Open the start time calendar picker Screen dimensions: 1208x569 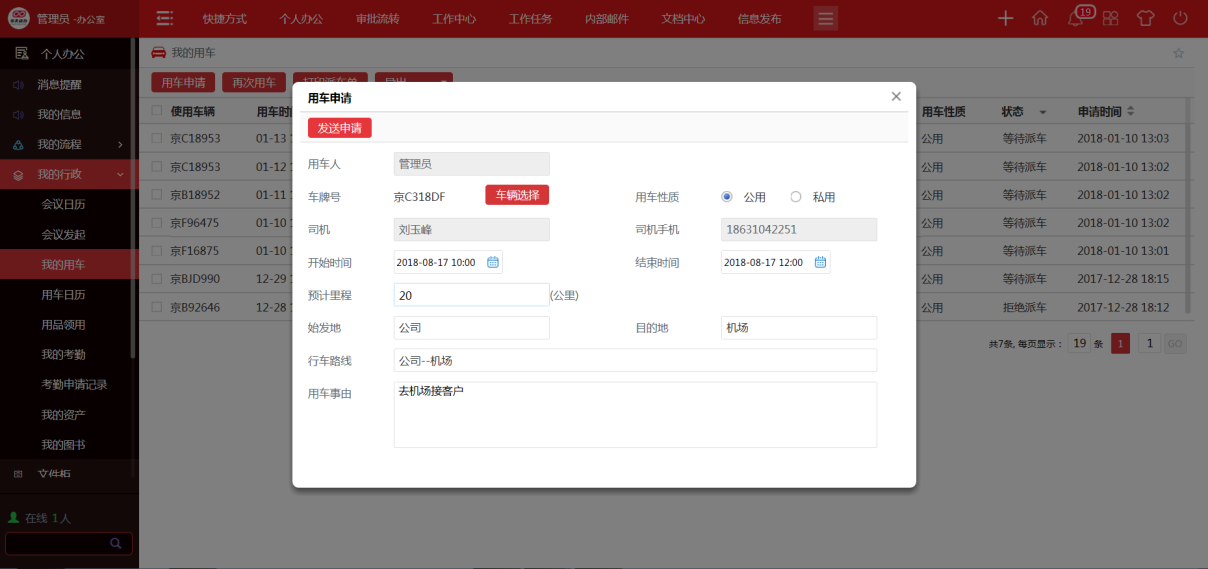click(492, 262)
